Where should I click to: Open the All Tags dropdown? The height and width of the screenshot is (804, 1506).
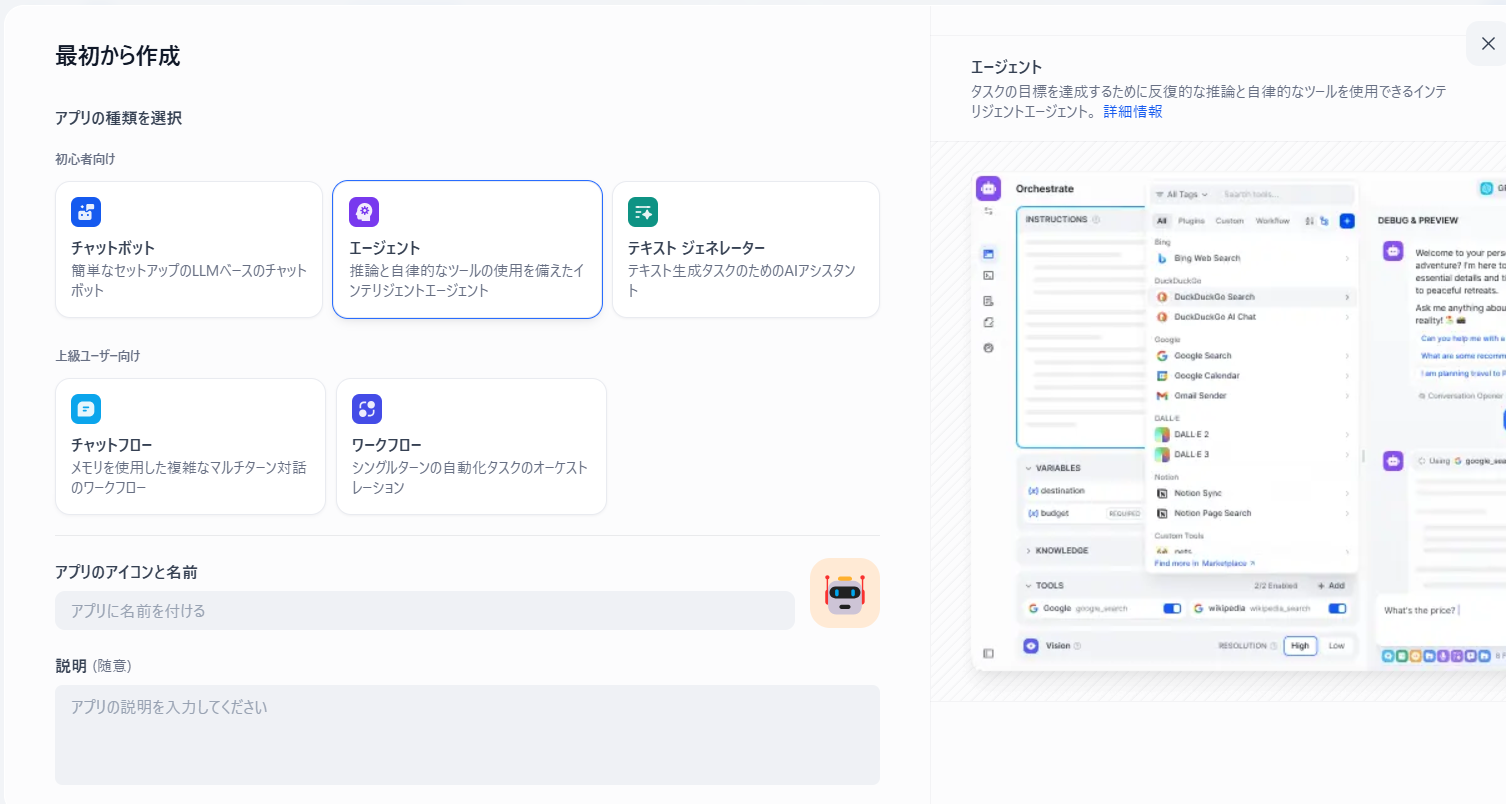pyautogui.click(x=1181, y=194)
